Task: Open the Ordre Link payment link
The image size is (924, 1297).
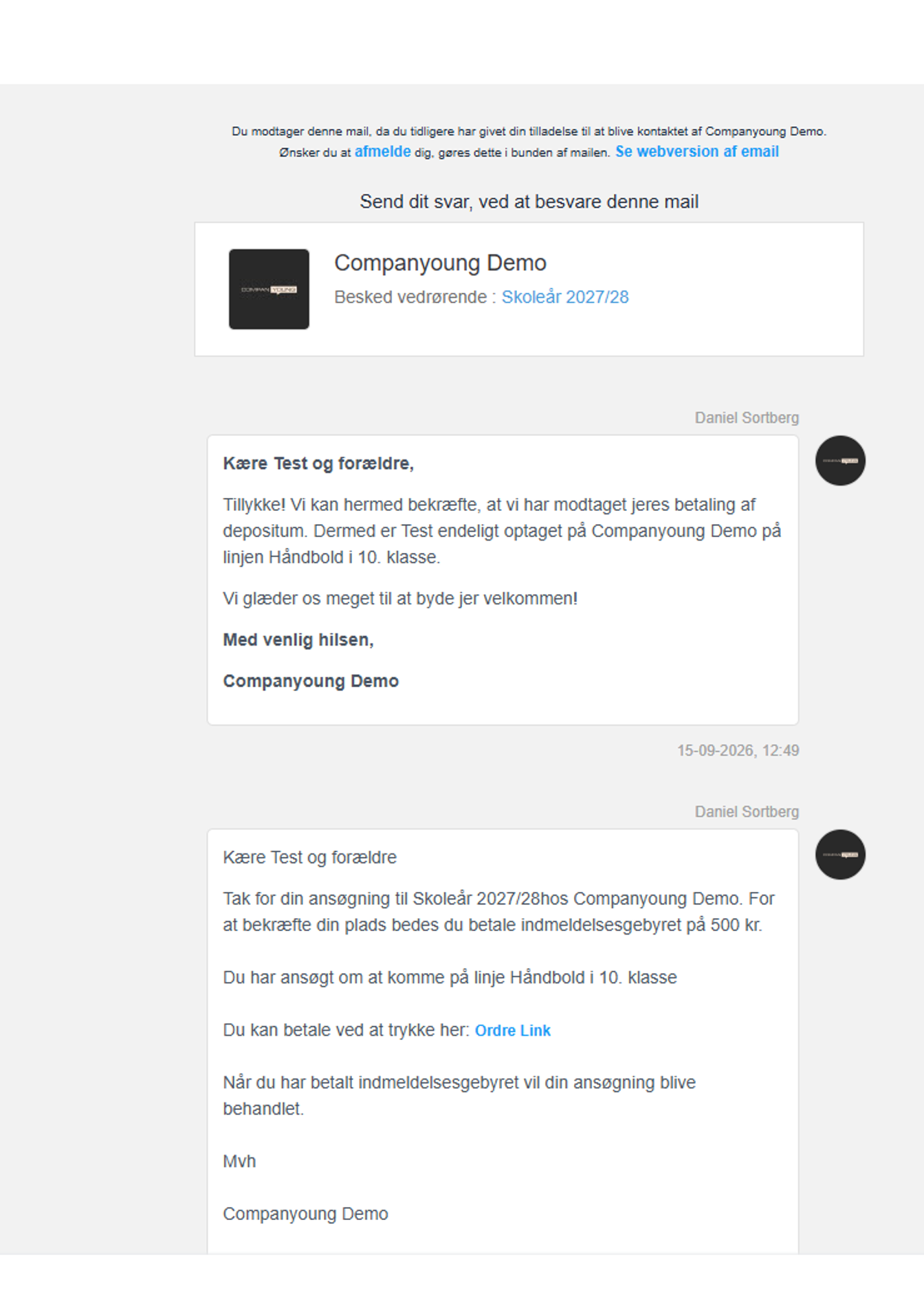Action: (513, 1030)
